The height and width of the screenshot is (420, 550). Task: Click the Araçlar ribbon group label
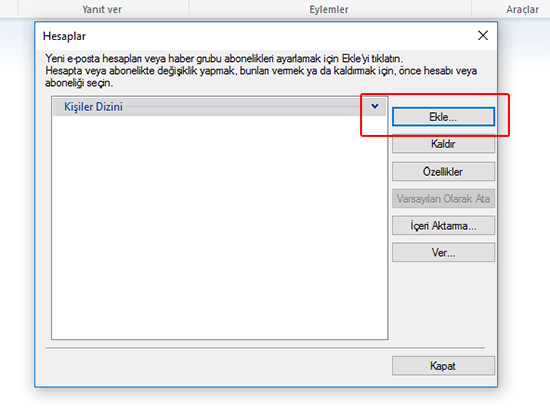pyautogui.click(x=522, y=9)
